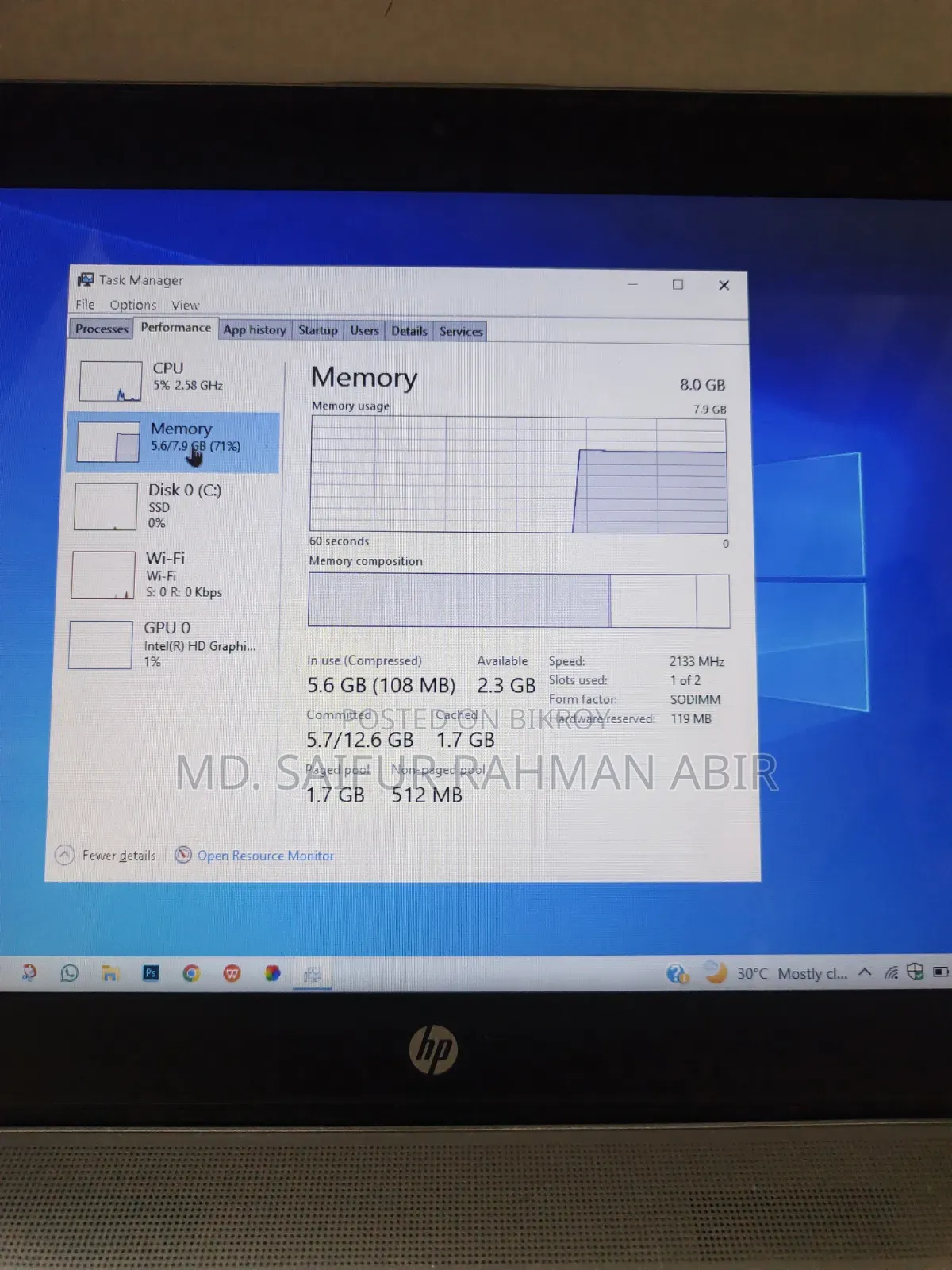
Task: Minimize the Task Manager window
Action: (x=632, y=284)
